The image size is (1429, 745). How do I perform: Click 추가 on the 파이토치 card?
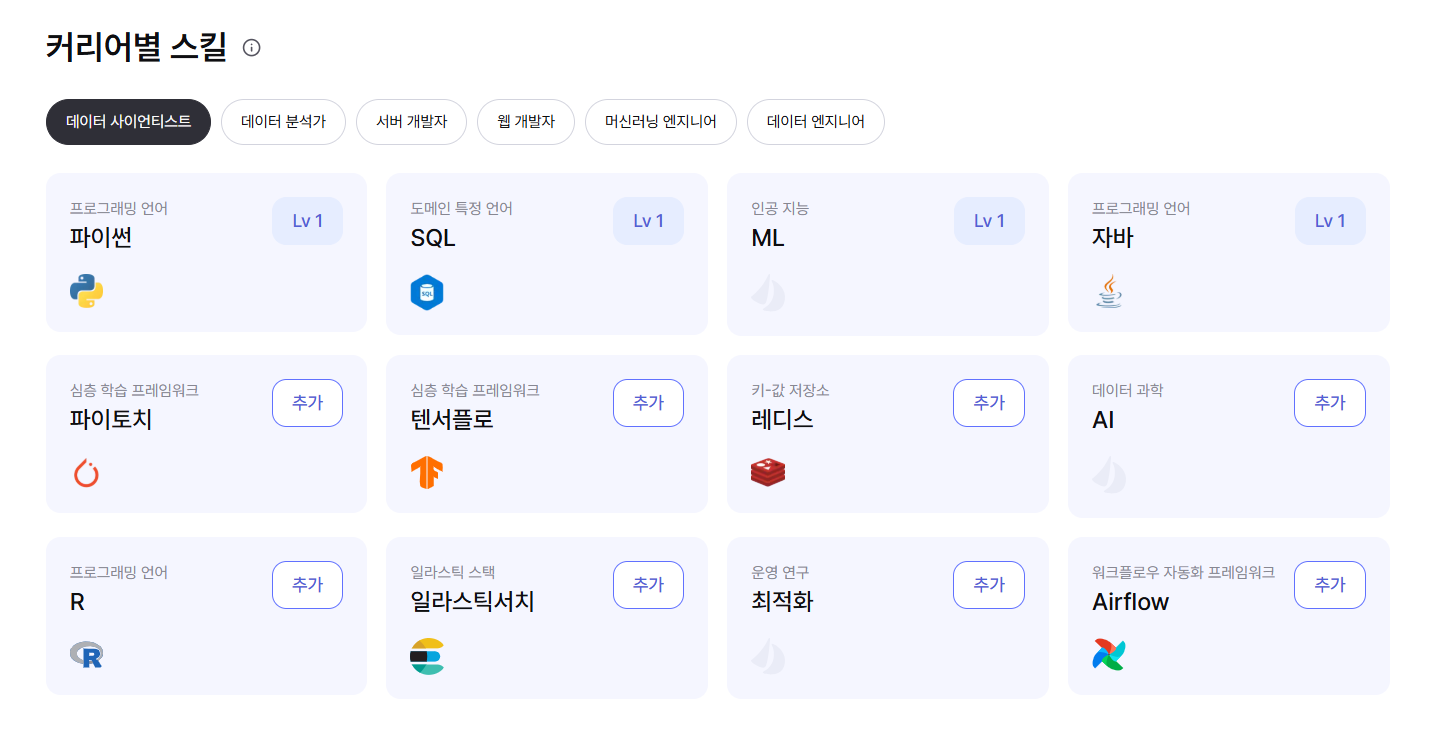307,403
